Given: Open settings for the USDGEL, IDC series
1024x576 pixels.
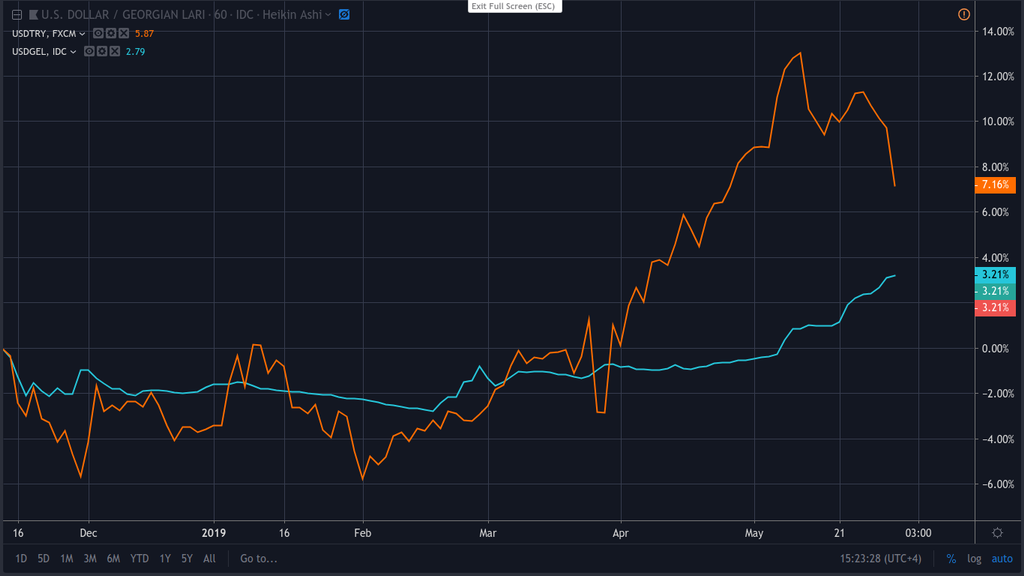Looking at the screenshot, I should (x=102, y=52).
